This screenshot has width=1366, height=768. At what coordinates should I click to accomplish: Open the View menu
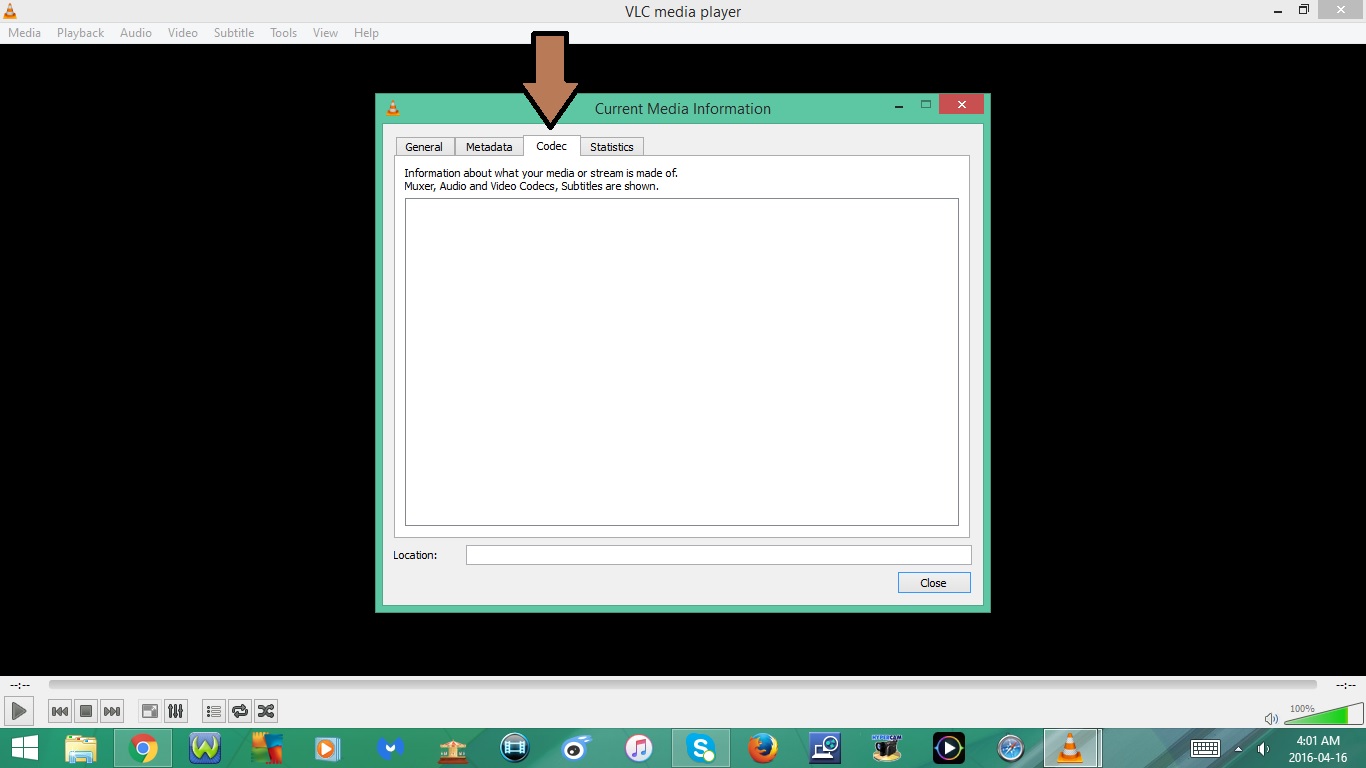click(x=326, y=33)
